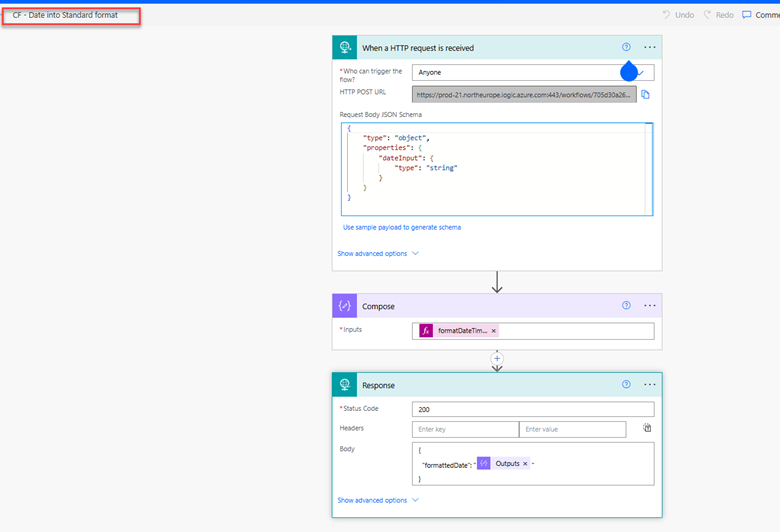Open help for the Compose action
Screen dimensions: 780x532
click(x=626, y=305)
